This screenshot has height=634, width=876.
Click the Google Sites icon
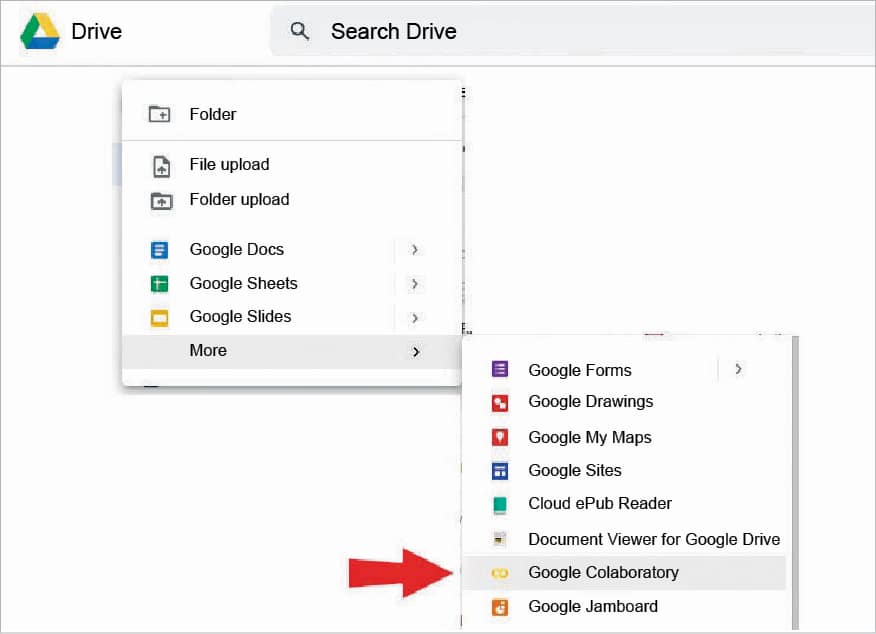click(x=500, y=471)
